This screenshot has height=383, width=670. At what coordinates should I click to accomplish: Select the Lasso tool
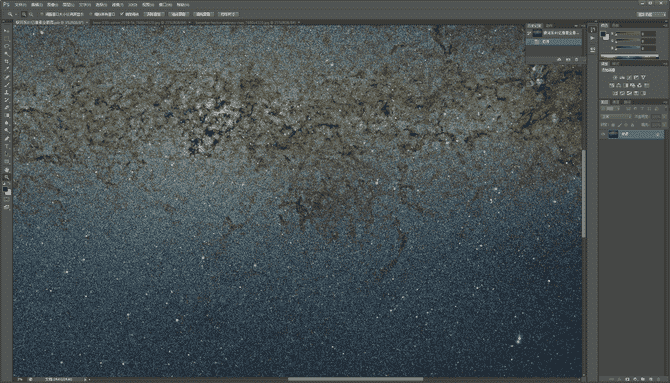point(6,47)
